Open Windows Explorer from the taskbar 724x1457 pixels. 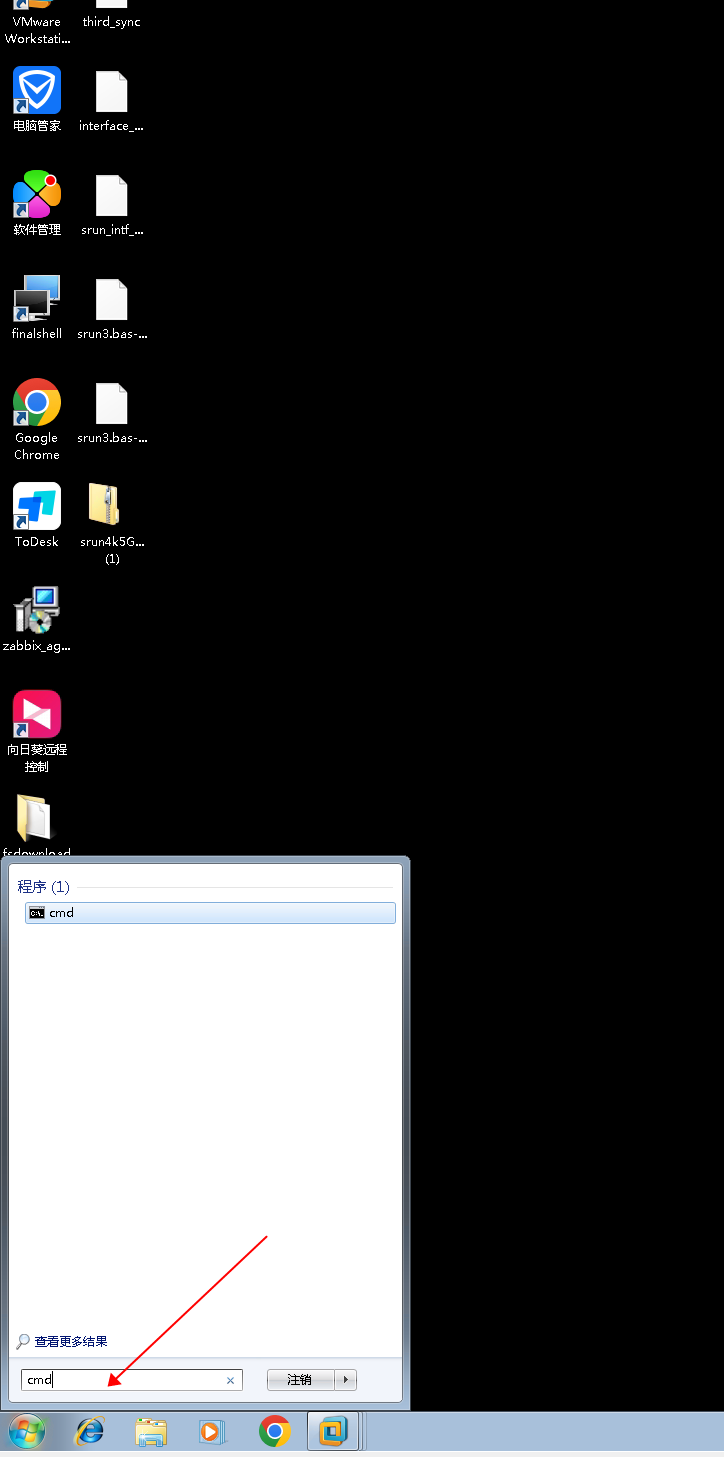click(151, 1432)
